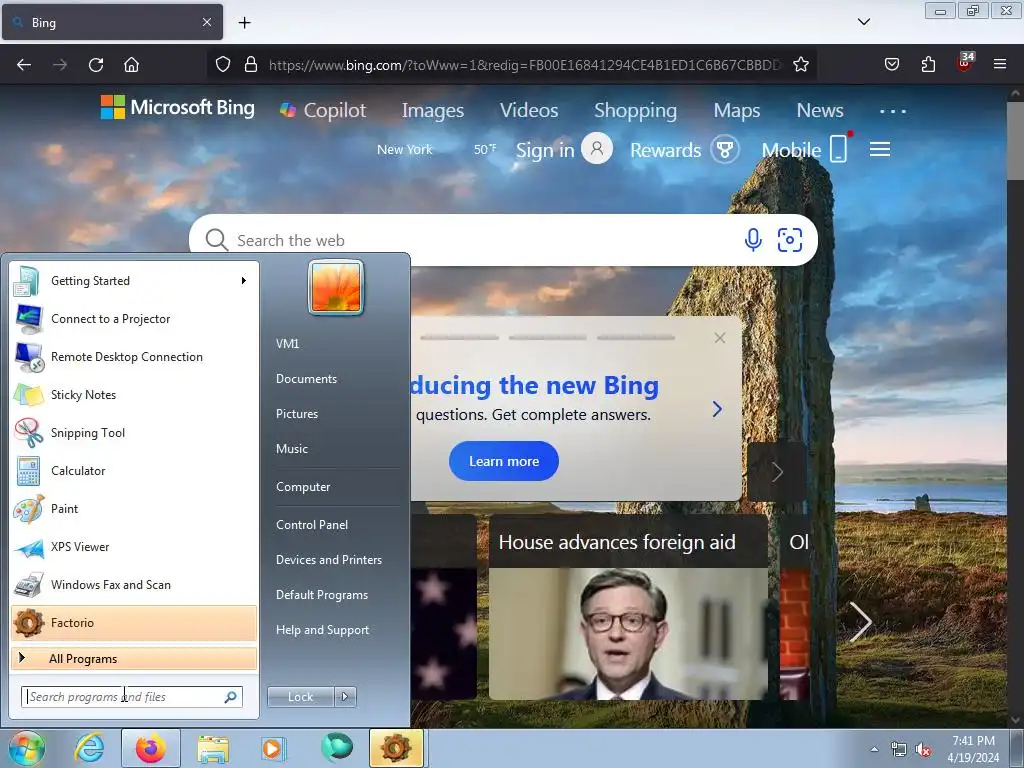Open Help and Support
Image resolution: width=1024 pixels, height=768 pixels.
(322, 630)
